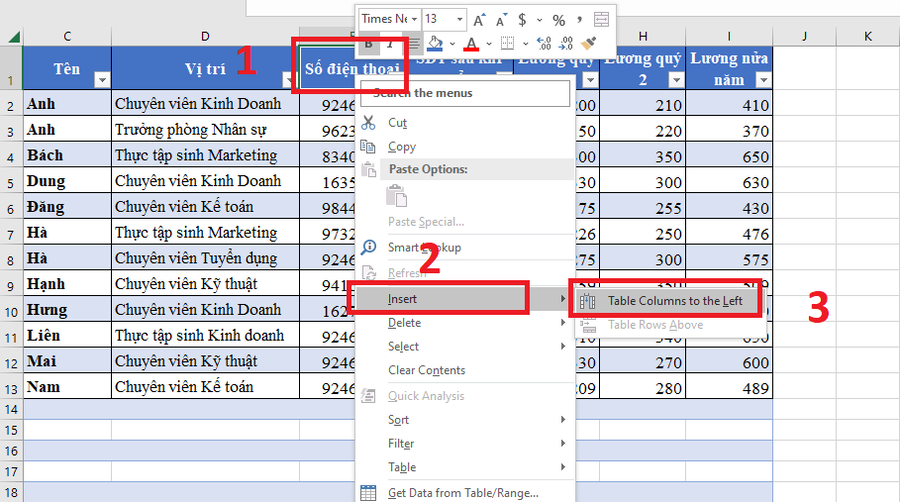Click the Smart Lookup magnifier icon
The height and width of the screenshot is (502, 900).
(x=368, y=247)
